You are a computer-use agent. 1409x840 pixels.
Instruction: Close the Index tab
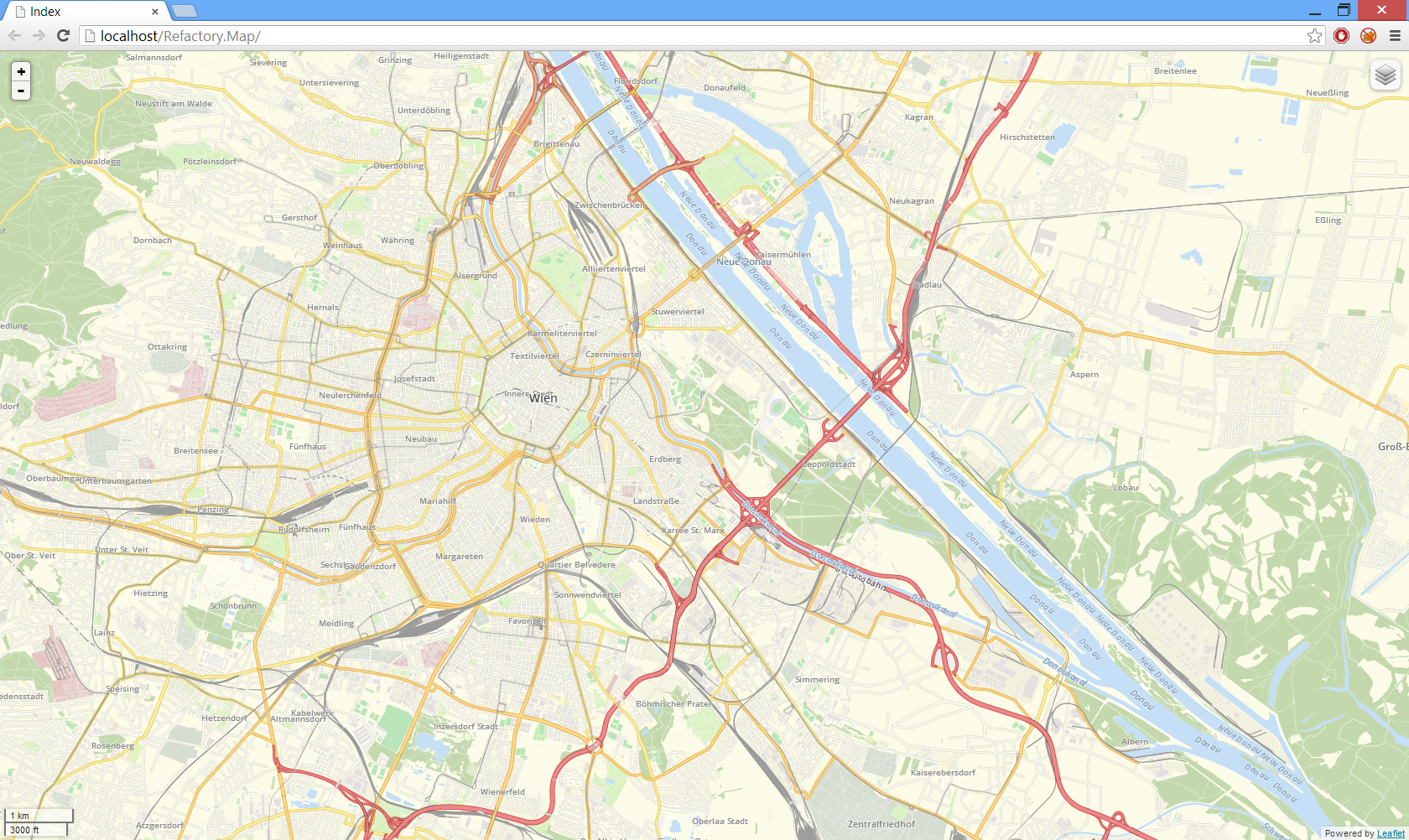click(155, 12)
